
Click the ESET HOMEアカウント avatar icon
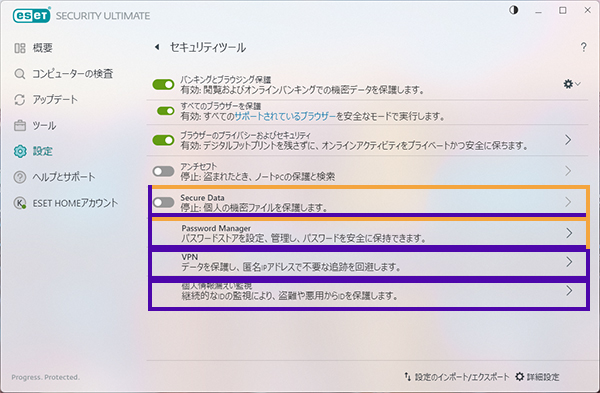20,203
